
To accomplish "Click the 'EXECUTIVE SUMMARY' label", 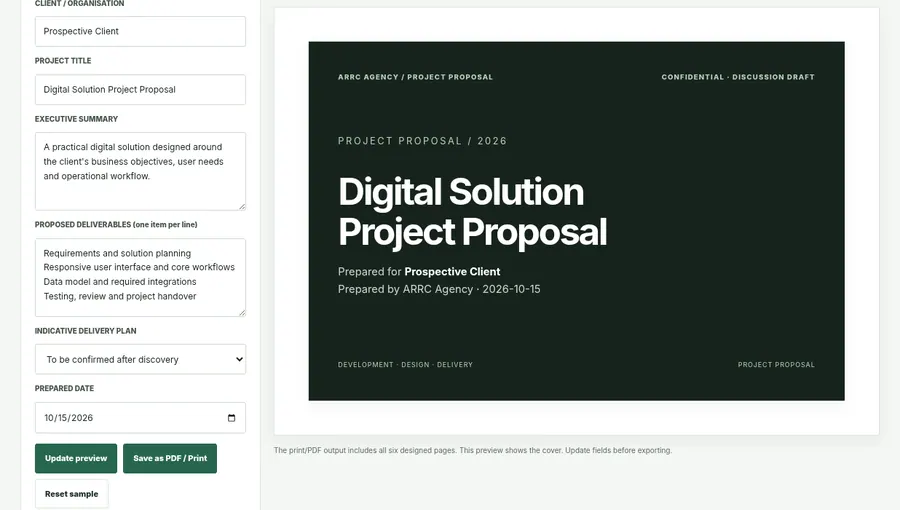I will pos(76,119).
